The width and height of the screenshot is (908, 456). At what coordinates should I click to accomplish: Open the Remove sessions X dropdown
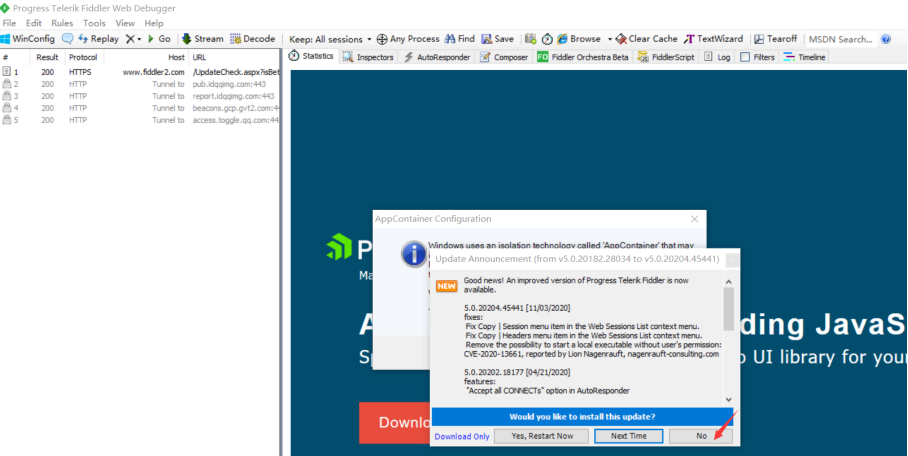134,39
